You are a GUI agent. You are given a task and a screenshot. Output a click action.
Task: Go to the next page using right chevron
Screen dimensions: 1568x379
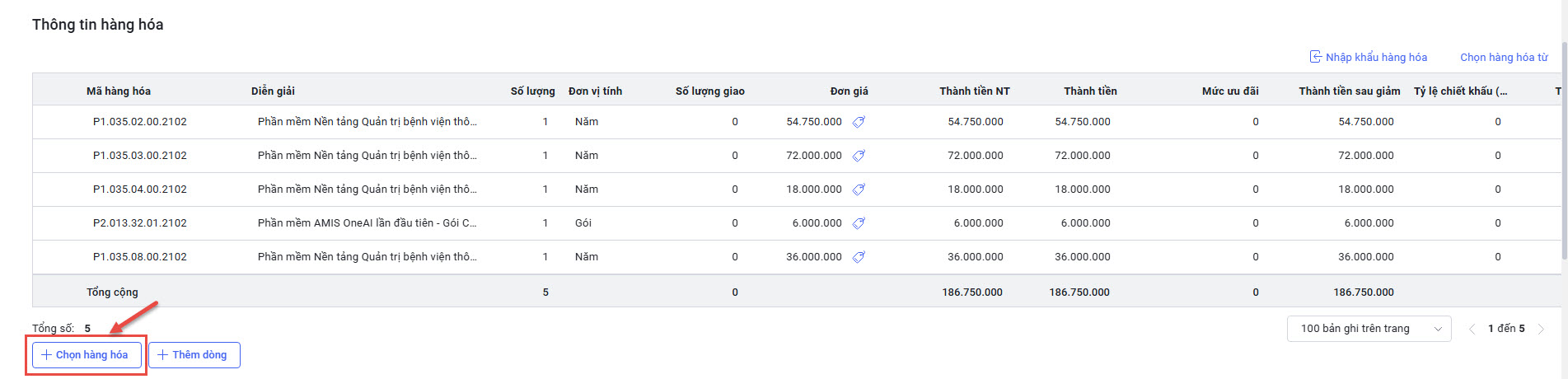tap(1541, 329)
